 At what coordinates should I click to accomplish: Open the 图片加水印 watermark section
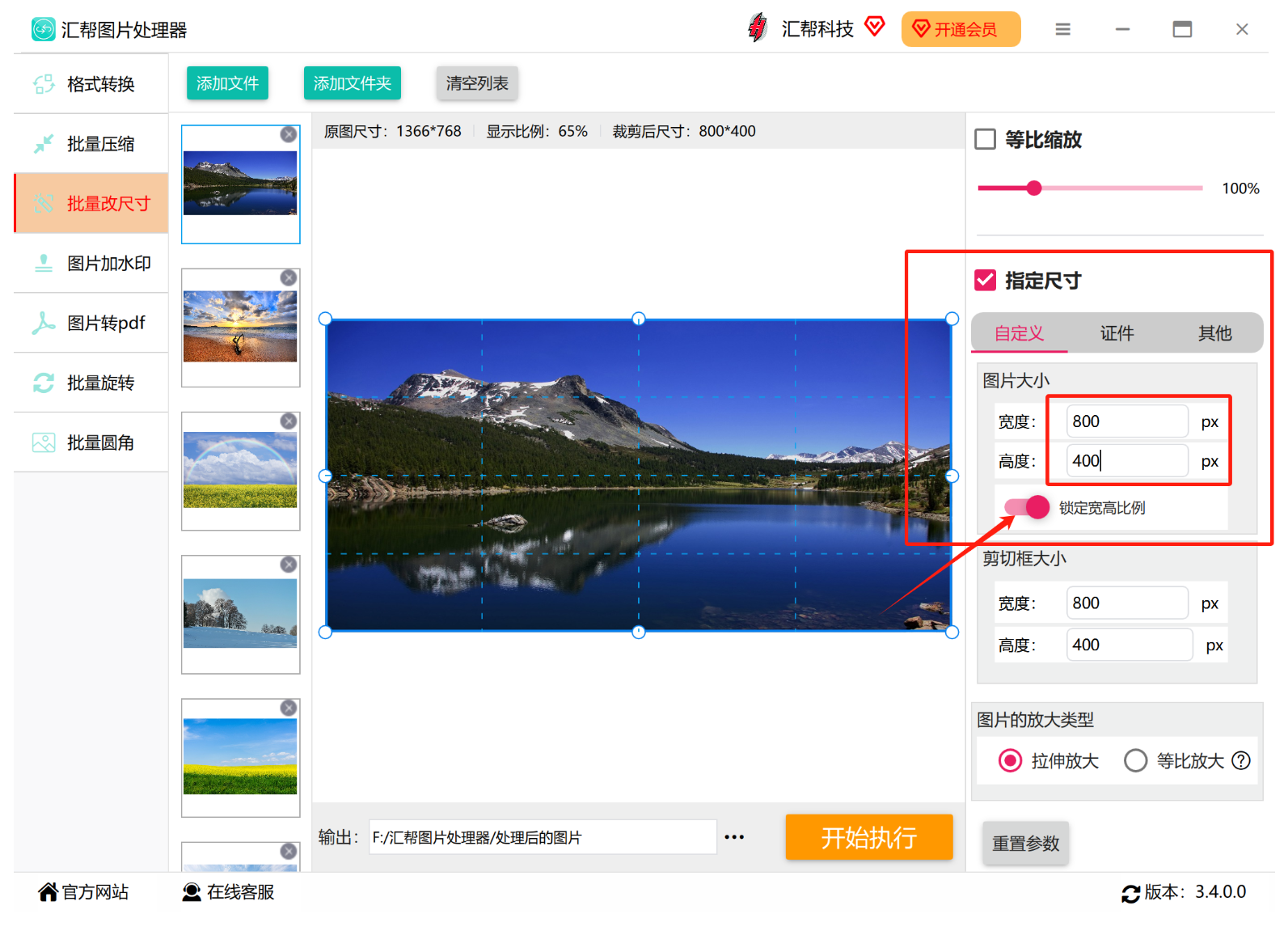click(91, 264)
